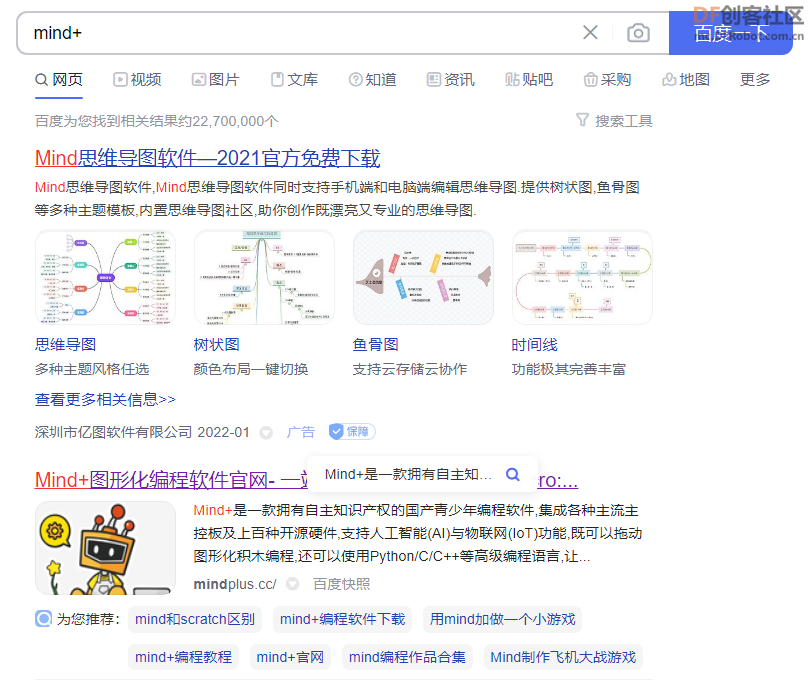Click text 多种主题风格任选
This screenshot has width=809, height=687.
tap(92, 369)
